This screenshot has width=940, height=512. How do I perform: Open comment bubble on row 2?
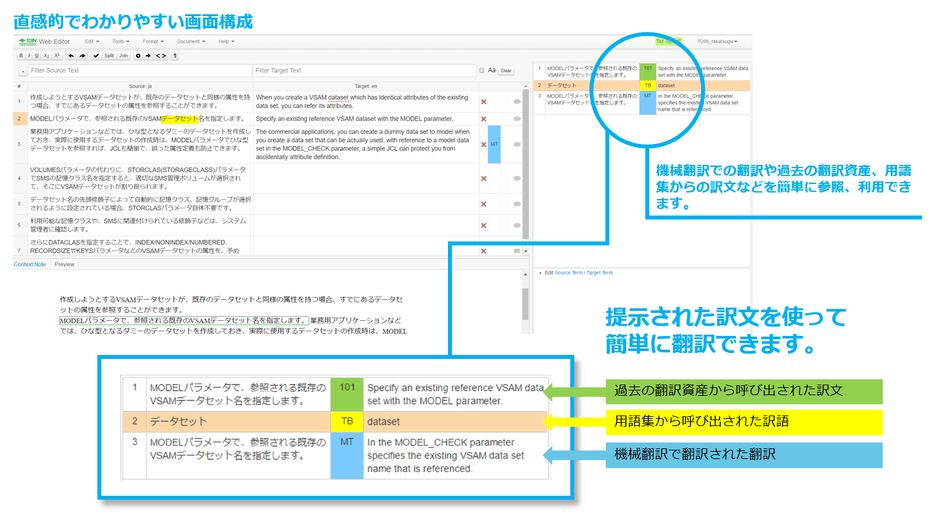click(x=517, y=118)
